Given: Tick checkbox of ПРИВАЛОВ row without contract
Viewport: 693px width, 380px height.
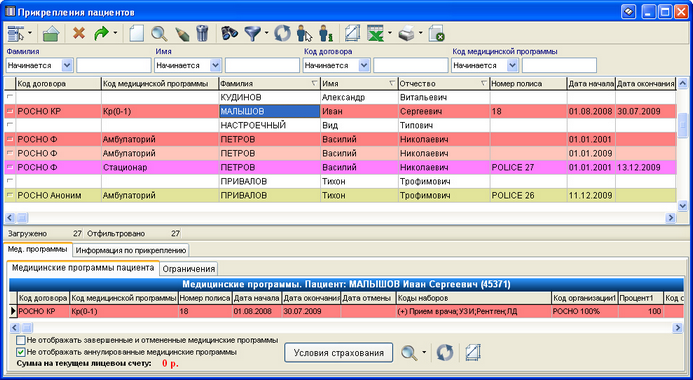Looking at the screenshot, I should (x=10, y=181).
